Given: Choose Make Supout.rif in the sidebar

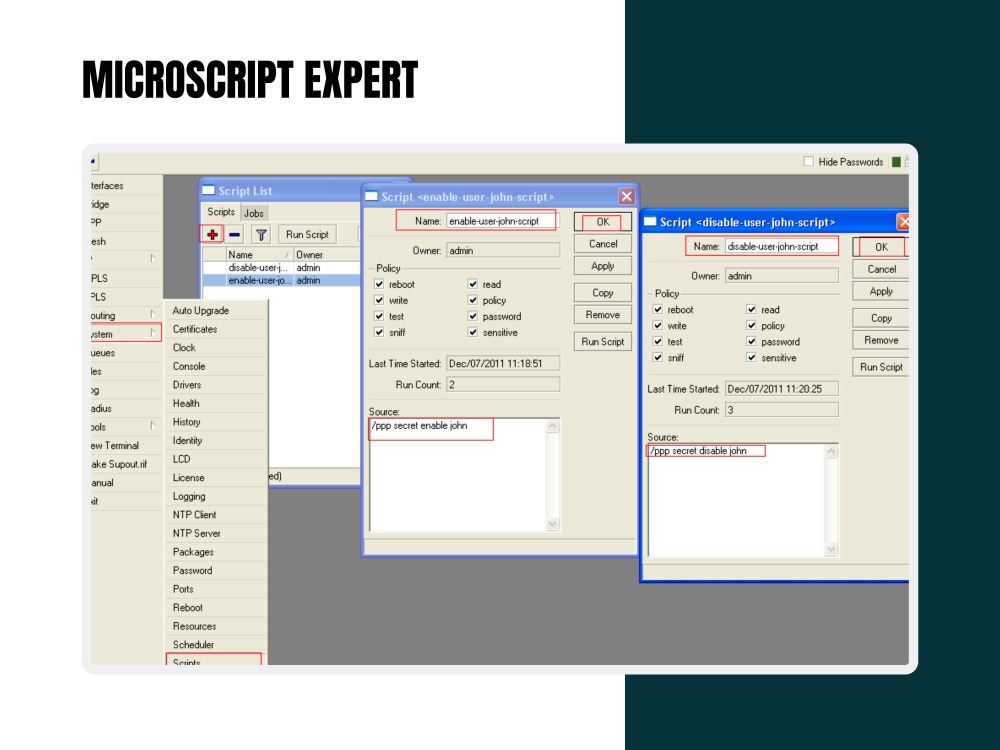Looking at the screenshot, I should click(x=126, y=464).
